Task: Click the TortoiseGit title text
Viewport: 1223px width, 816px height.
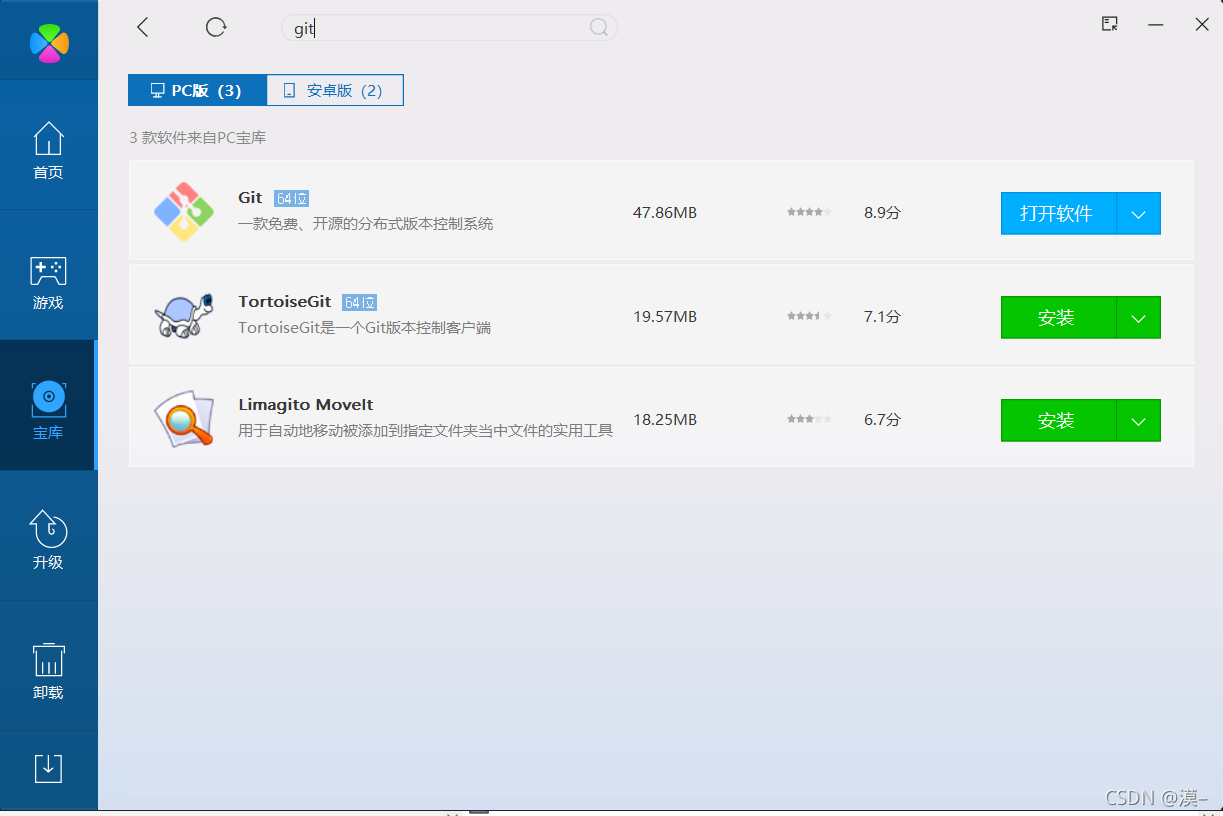Action: [286, 301]
